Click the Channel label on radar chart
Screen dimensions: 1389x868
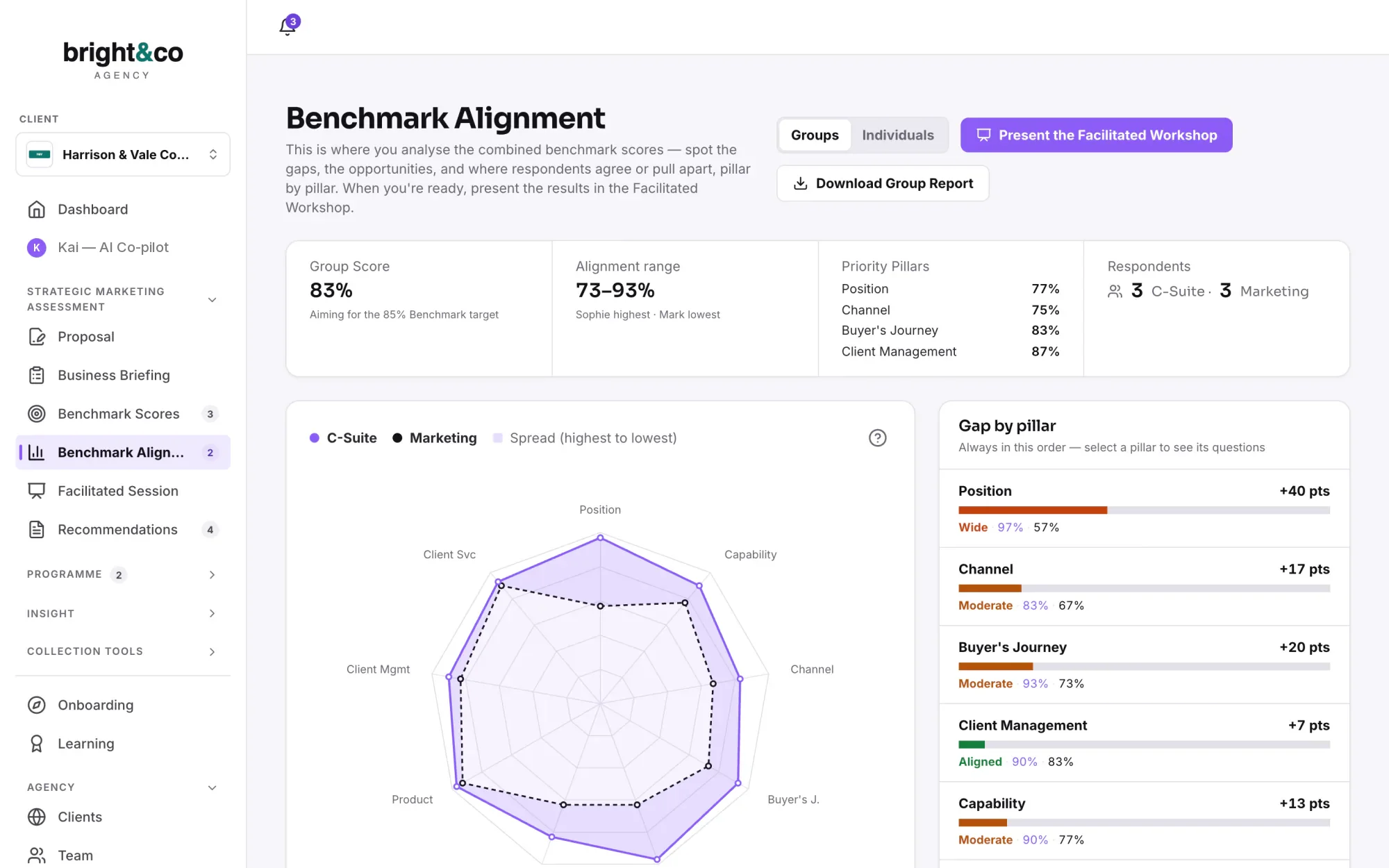tap(812, 669)
